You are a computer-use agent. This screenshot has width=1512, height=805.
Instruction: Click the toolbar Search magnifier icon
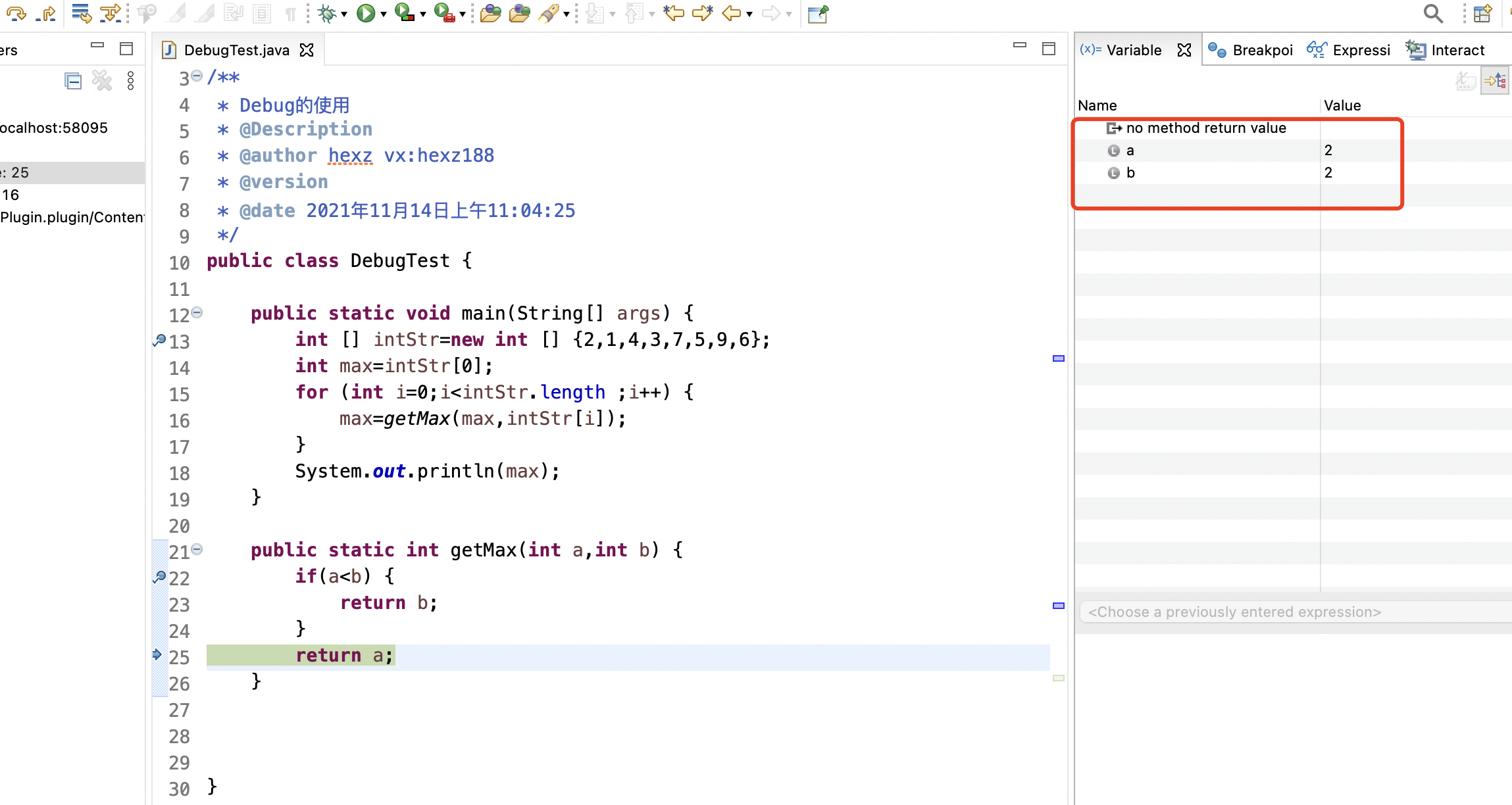pos(1432,13)
